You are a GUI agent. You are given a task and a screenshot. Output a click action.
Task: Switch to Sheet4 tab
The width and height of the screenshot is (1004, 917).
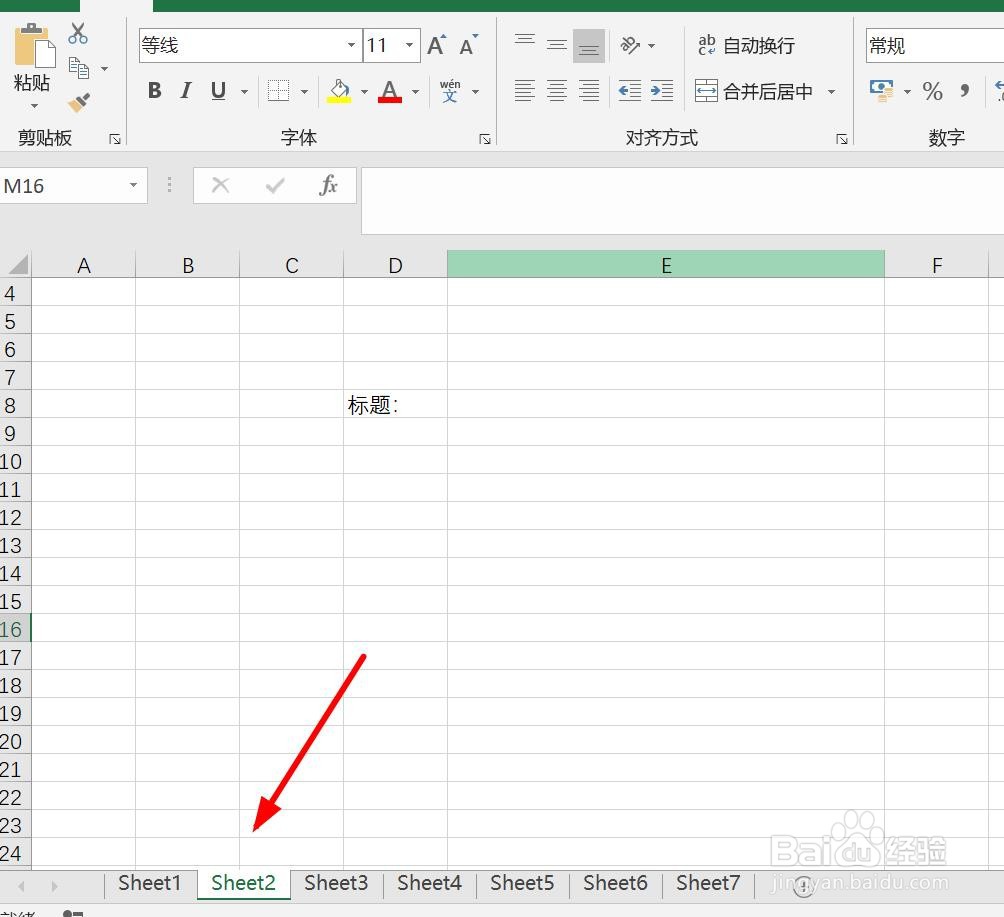429,883
